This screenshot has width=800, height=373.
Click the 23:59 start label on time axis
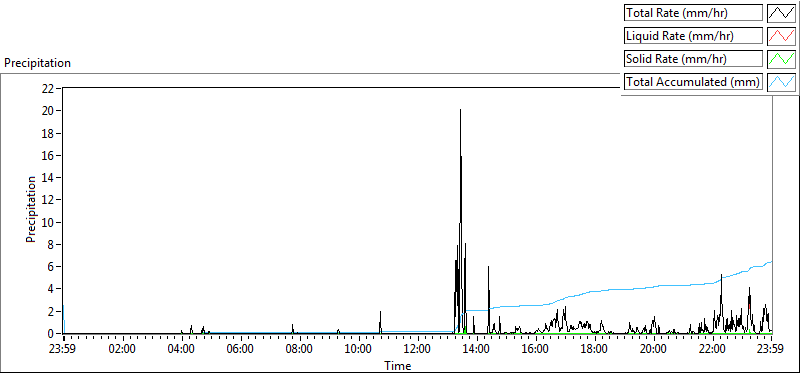coord(63,350)
